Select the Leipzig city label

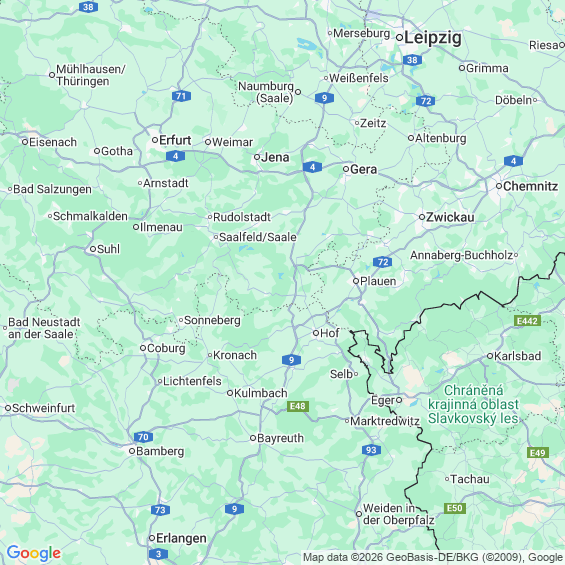coord(432,37)
